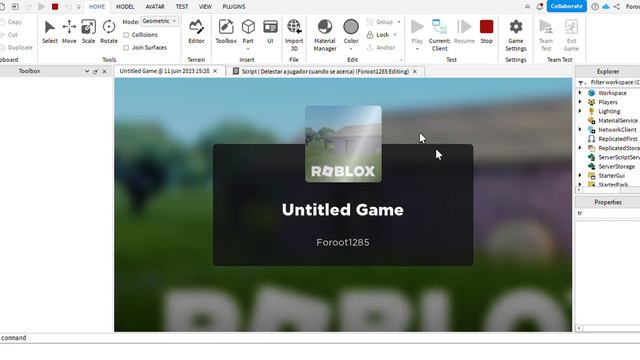Click the cloud save icon
The height and width of the screenshot is (360, 640).
click(606, 7)
